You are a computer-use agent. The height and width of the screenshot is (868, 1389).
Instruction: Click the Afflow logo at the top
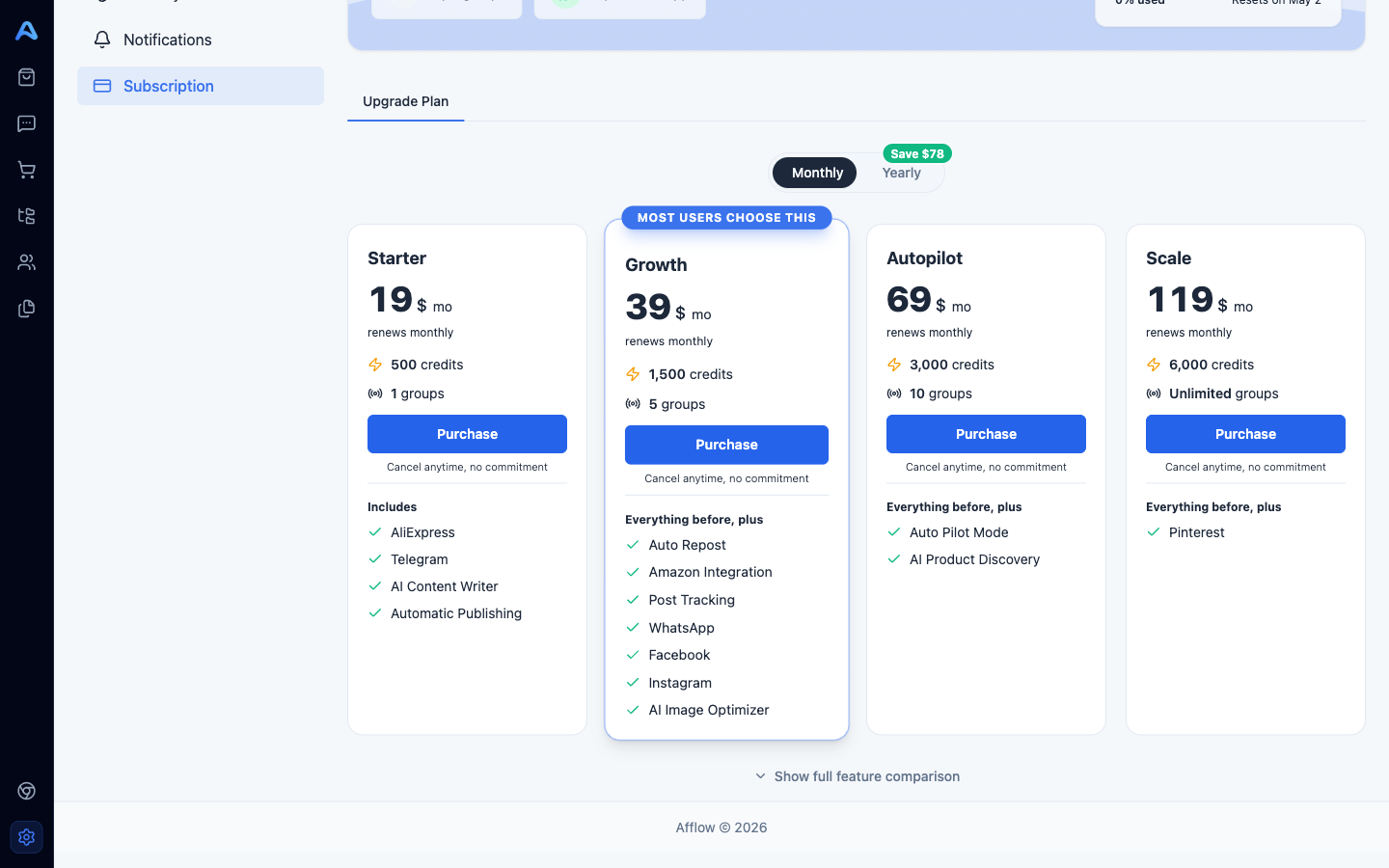(26, 30)
